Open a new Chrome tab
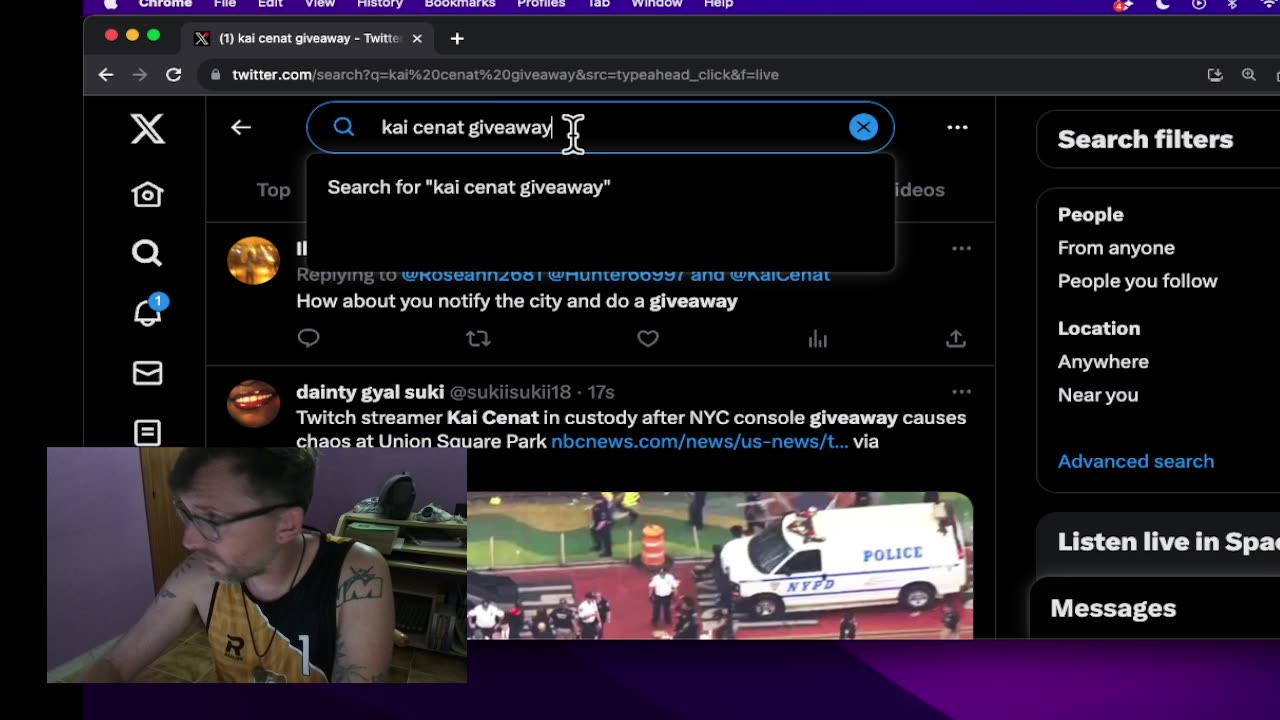 457,38
